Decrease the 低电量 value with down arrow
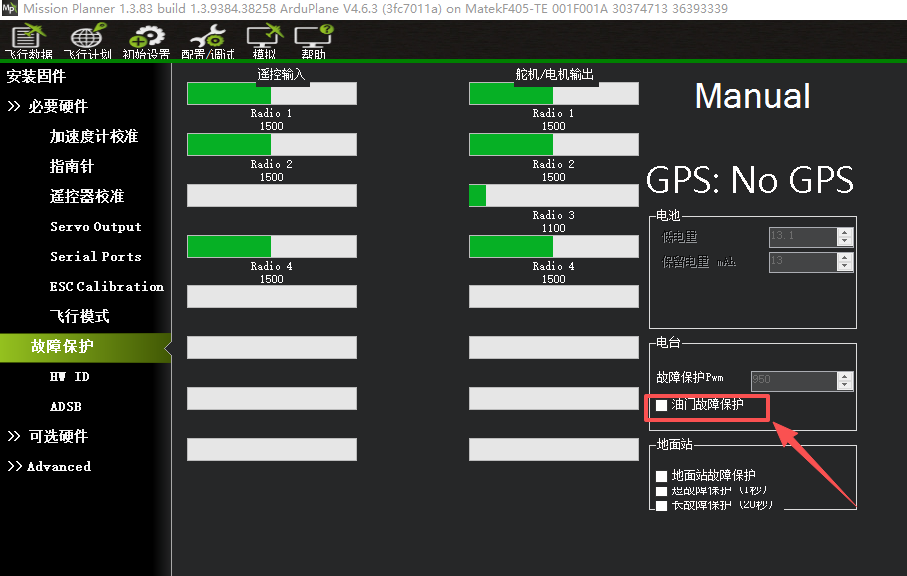The width and height of the screenshot is (907, 576). (845, 241)
